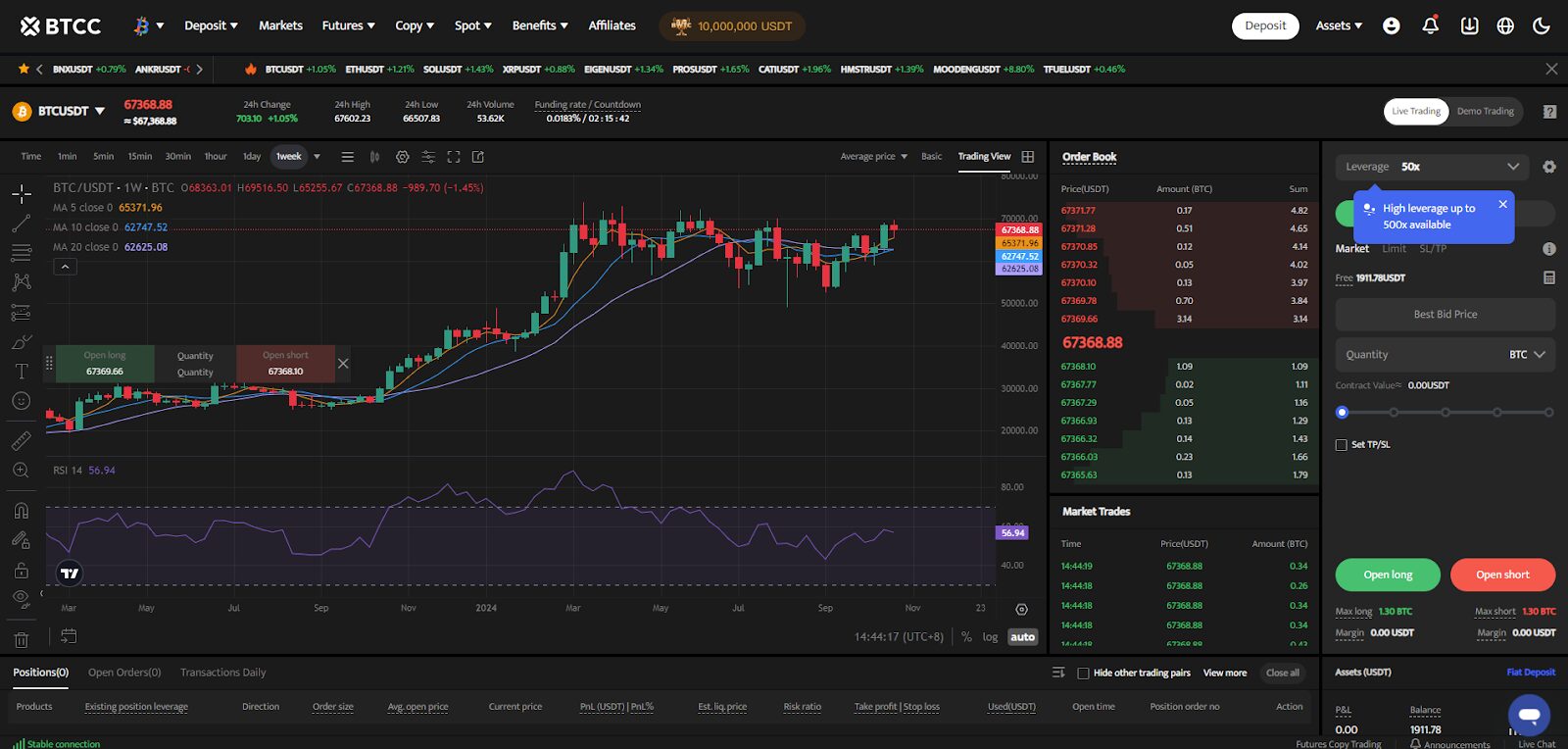Screen dimensions: 1568x749
Task: Expand the Deposit menu
Action: 211,25
